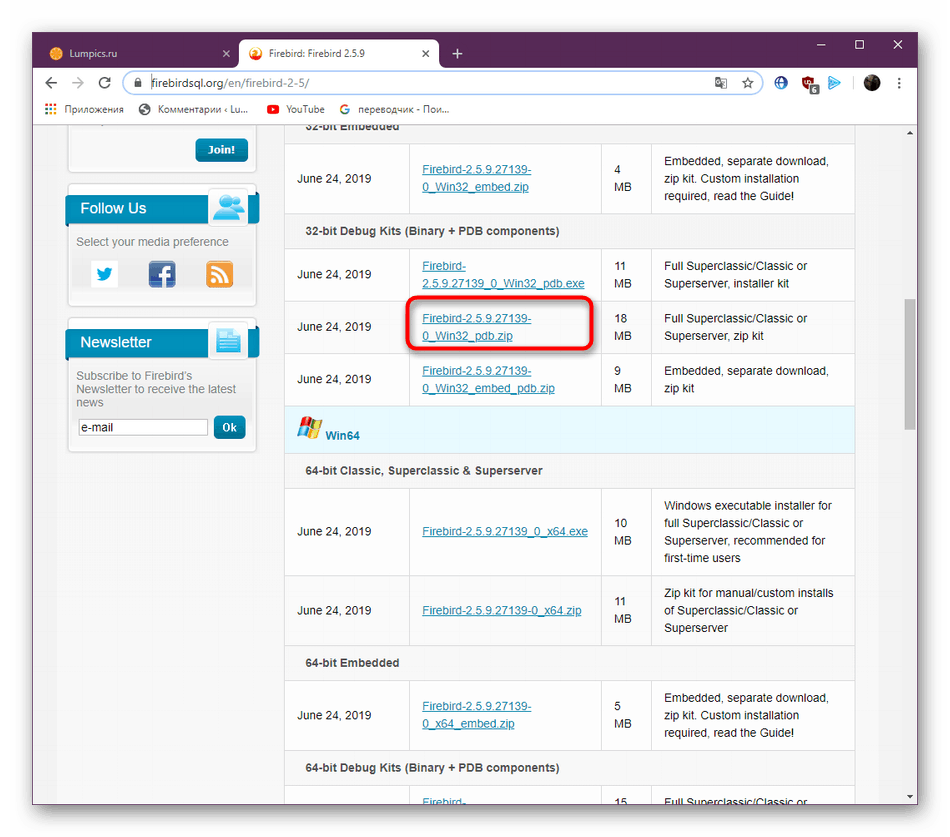Open Firebird's Twitter page
Viewport: 950px width, 837px height.
coord(104,274)
